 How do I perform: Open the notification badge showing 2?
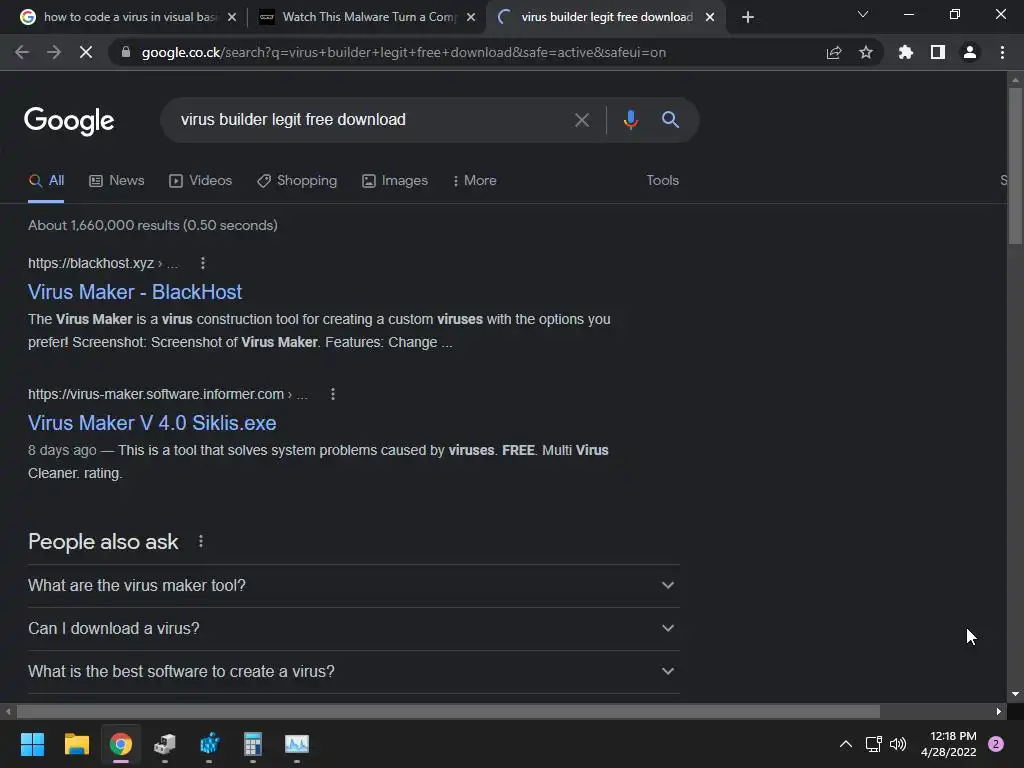(995, 744)
